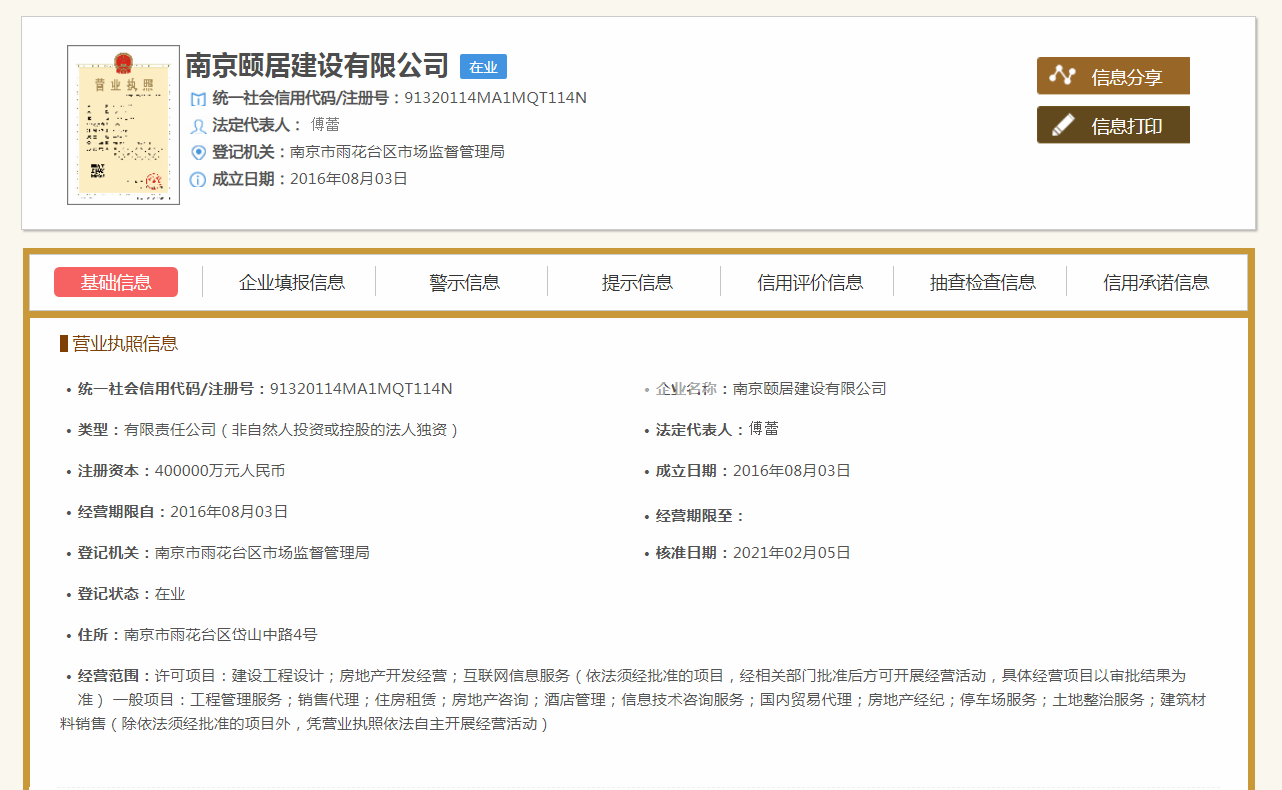Click address 南京市雨花台区岱山中路4号
Image resolution: width=1282 pixels, height=790 pixels.
pos(221,635)
